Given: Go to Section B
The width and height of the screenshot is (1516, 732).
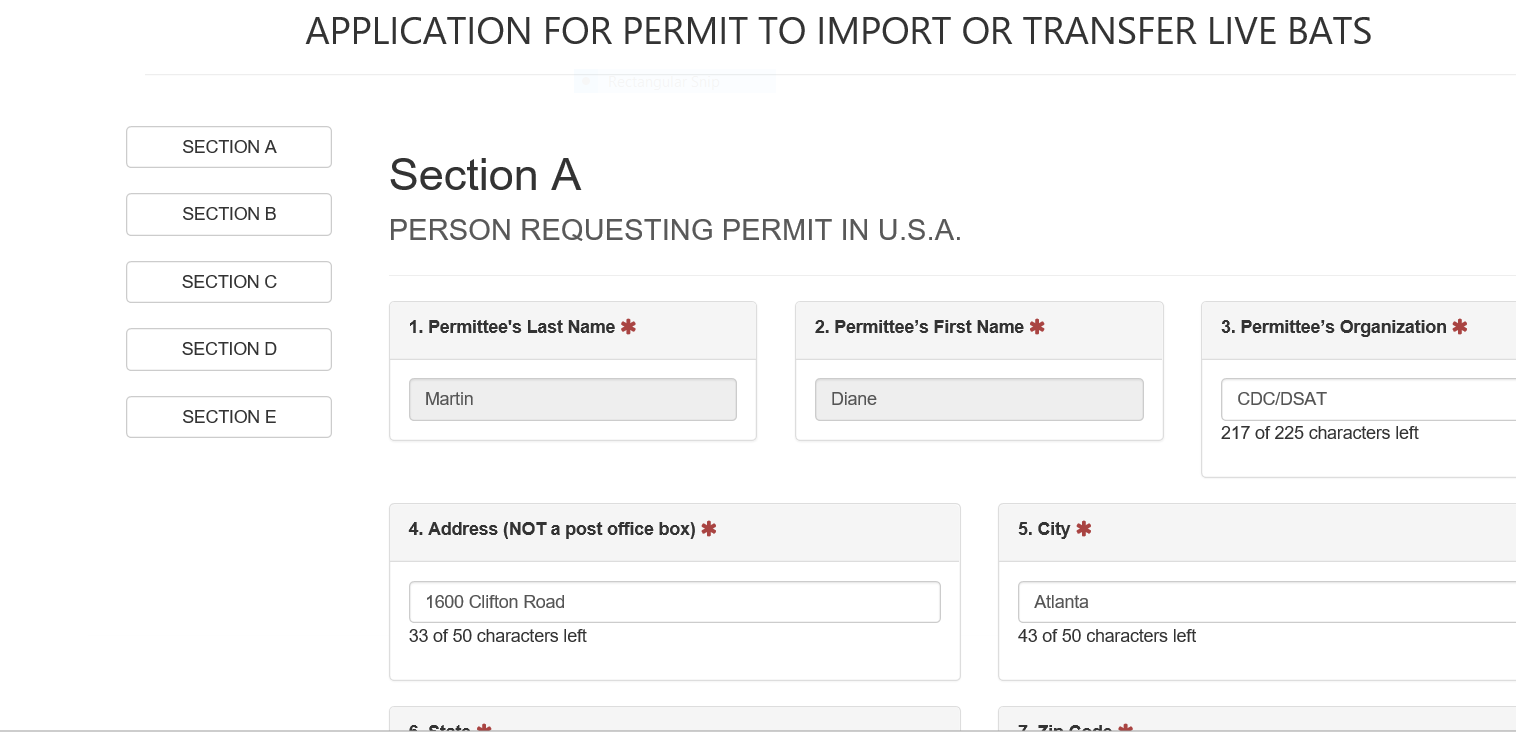Looking at the screenshot, I should pos(229,214).
